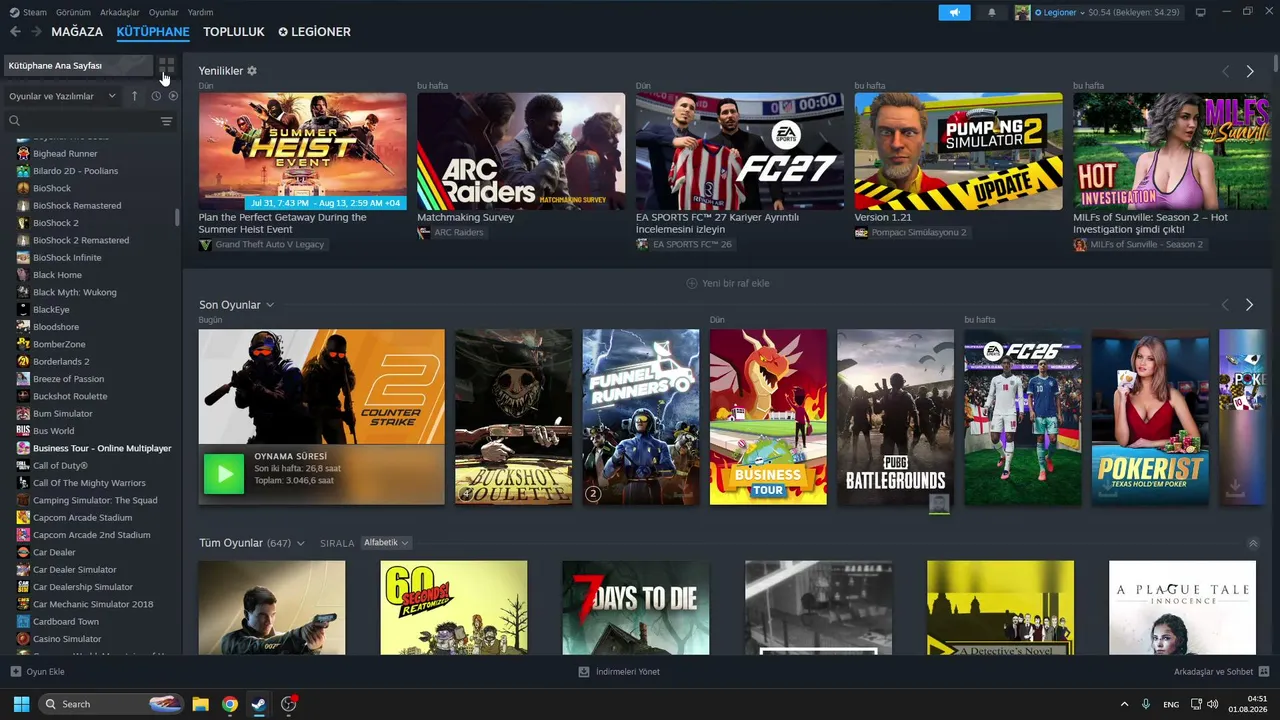Click Yeni bir raf ekle
The image size is (1280, 720).
728,283
